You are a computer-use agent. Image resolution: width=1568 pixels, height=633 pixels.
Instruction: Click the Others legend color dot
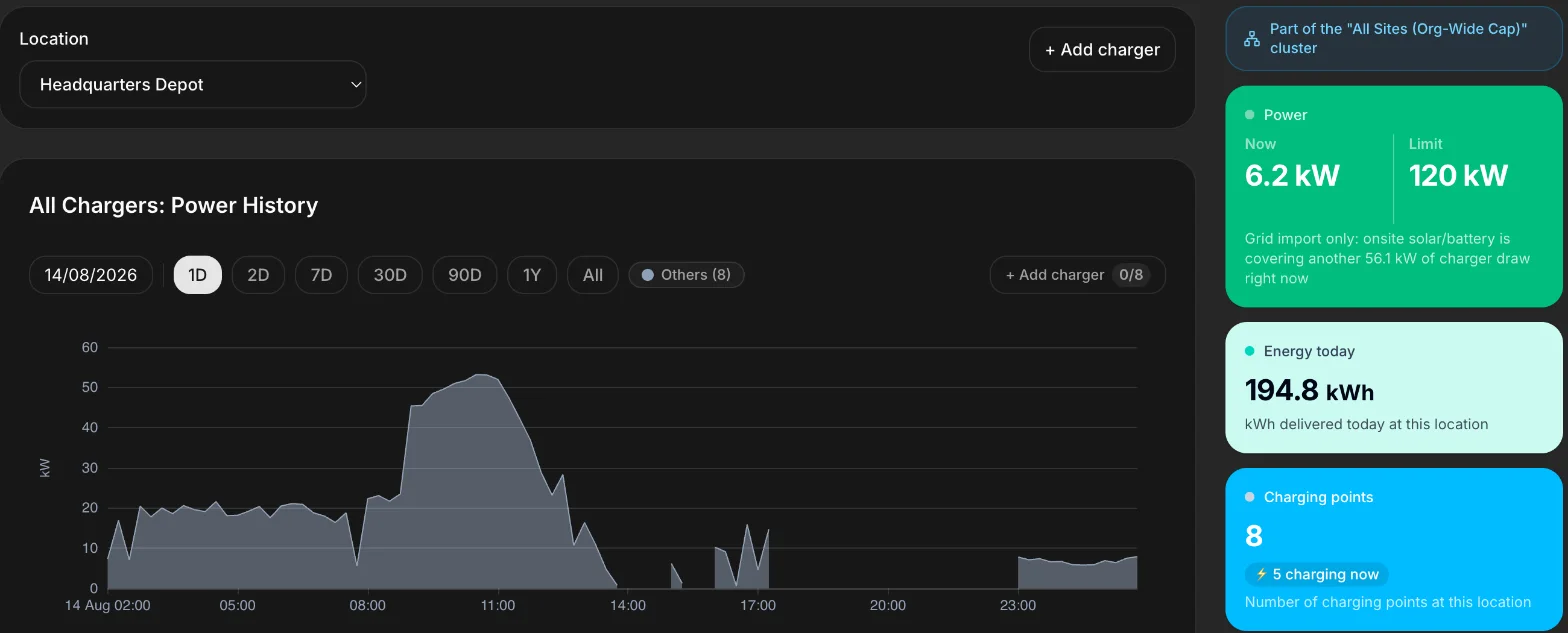(x=647, y=275)
